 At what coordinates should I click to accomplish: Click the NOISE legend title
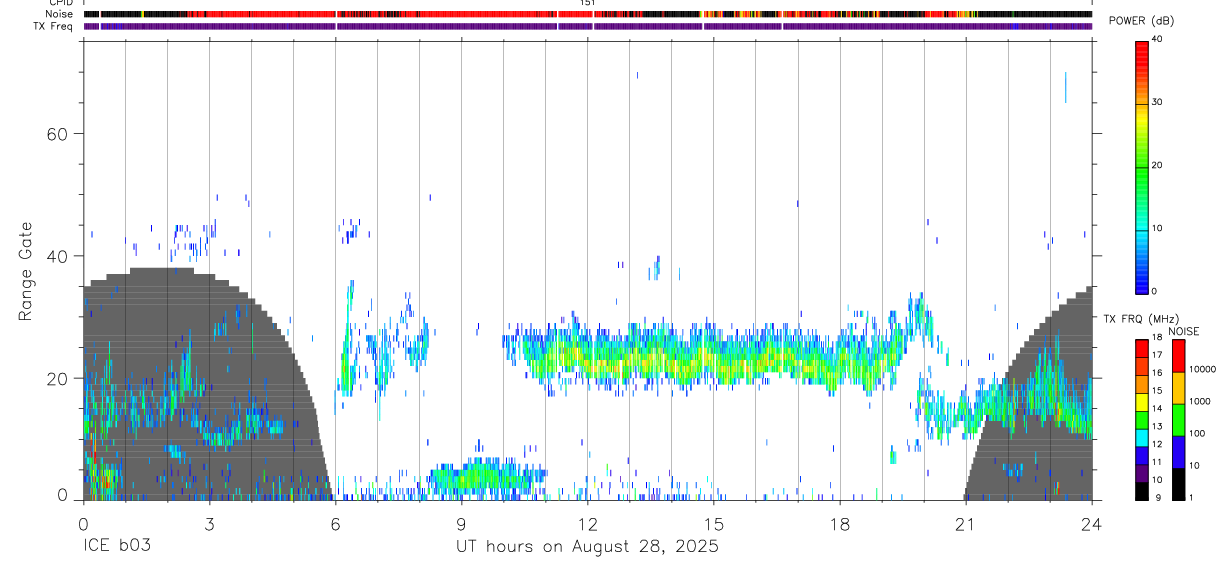point(1184,331)
